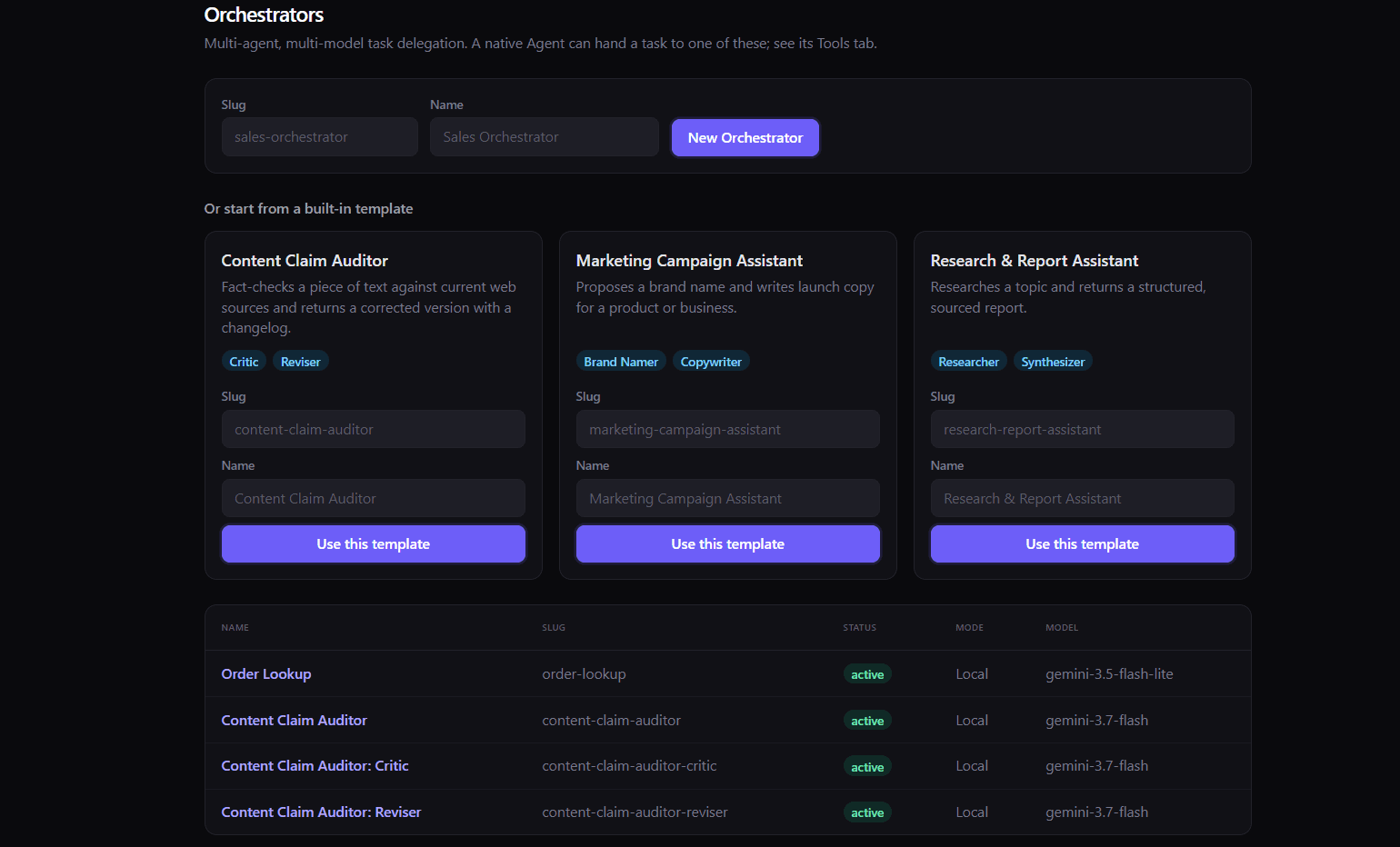Focus the top Slug field with sales-orchestrator placeholder
1400x847 pixels.
point(320,137)
